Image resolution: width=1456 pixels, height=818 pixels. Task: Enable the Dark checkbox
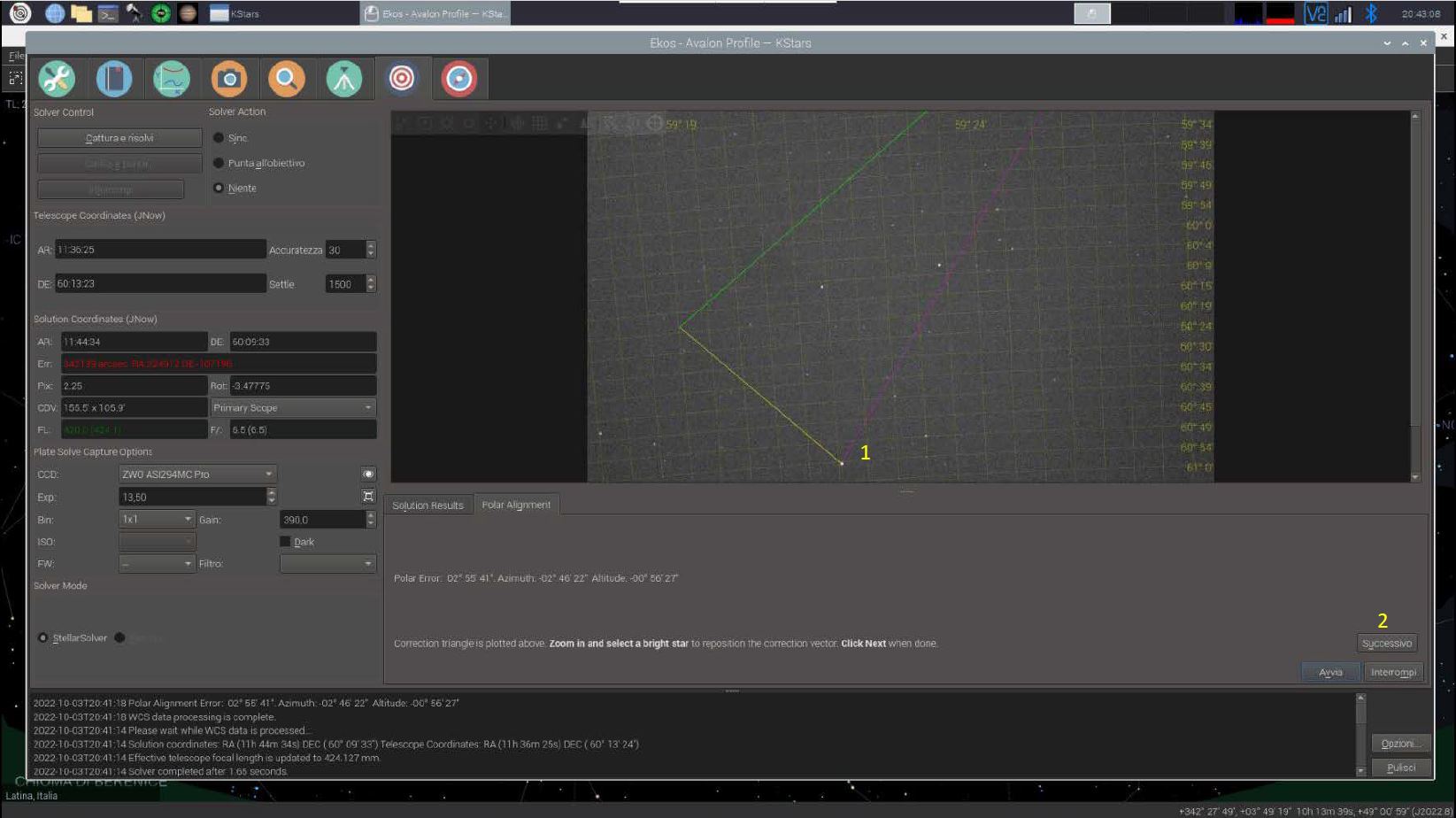[x=285, y=542]
